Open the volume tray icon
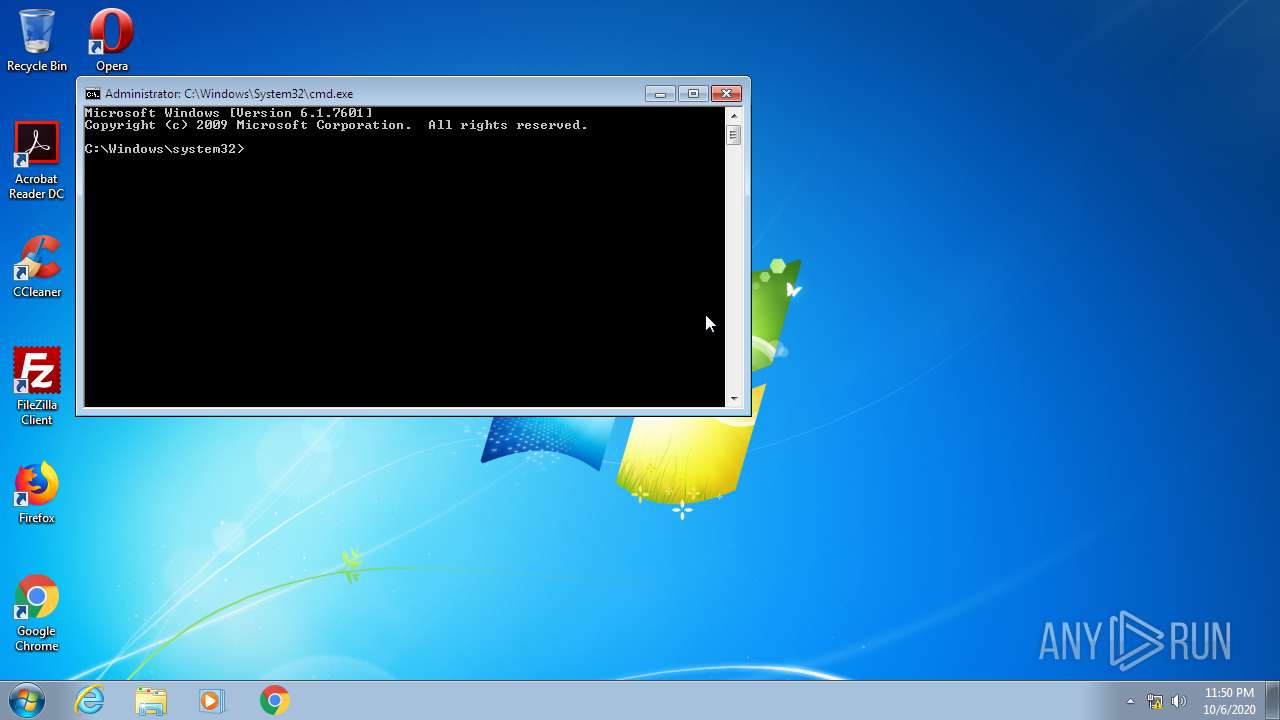Screen dimensions: 1280x720 [1179, 701]
